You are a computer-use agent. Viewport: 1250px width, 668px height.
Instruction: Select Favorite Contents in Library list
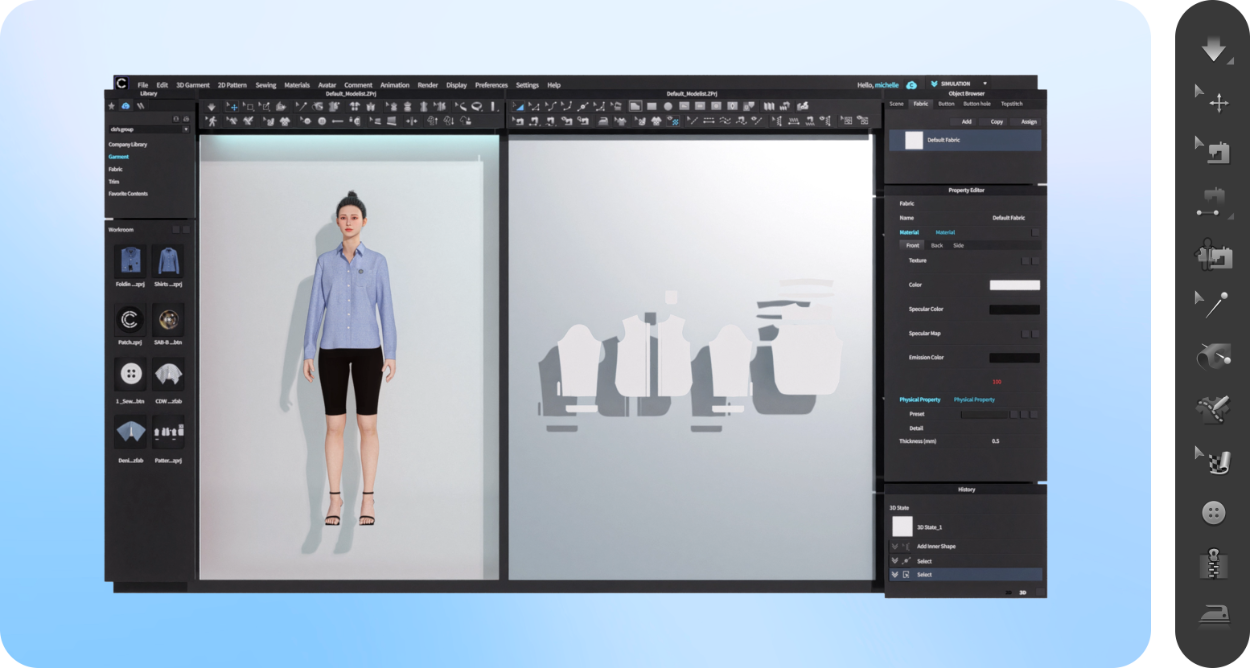point(128,194)
